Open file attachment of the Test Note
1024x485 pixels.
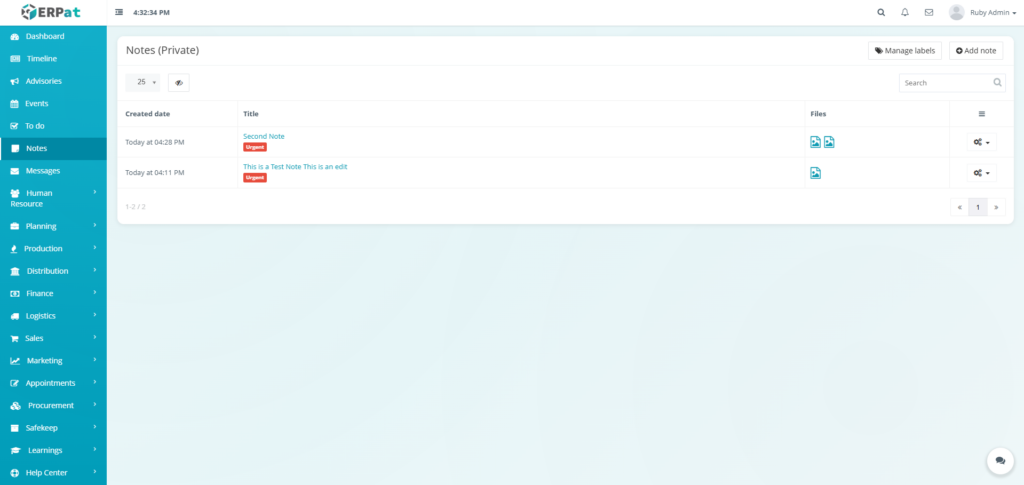tap(816, 173)
